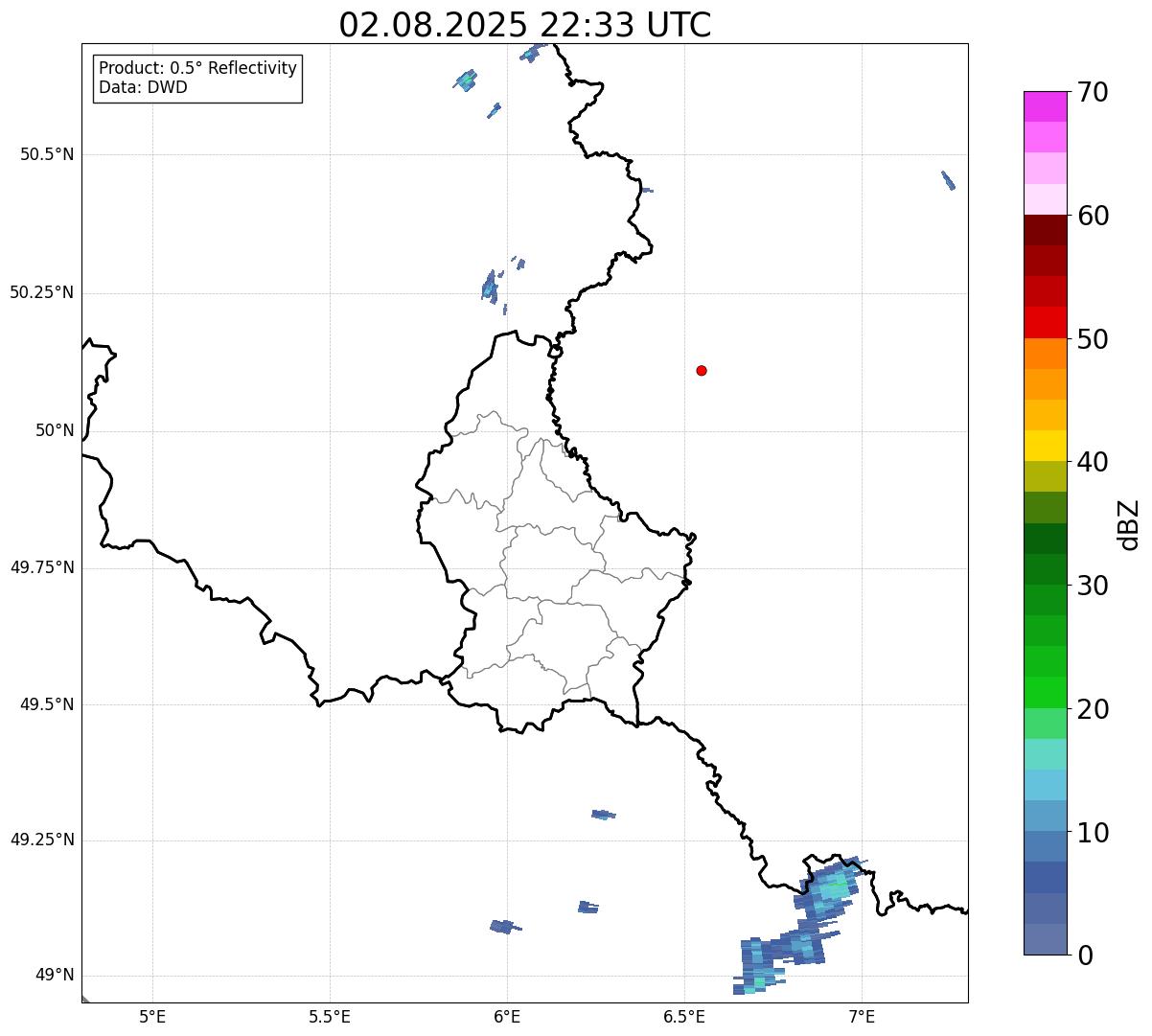Image resolution: width=1152 pixels, height=1036 pixels.
Task: Click the red dot location marker
Action: click(x=702, y=370)
